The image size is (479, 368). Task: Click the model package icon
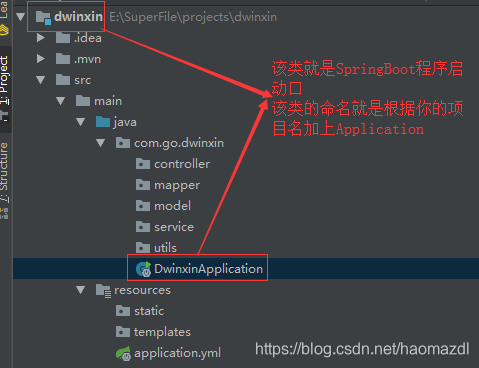pyautogui.click(x=143, y=206)
